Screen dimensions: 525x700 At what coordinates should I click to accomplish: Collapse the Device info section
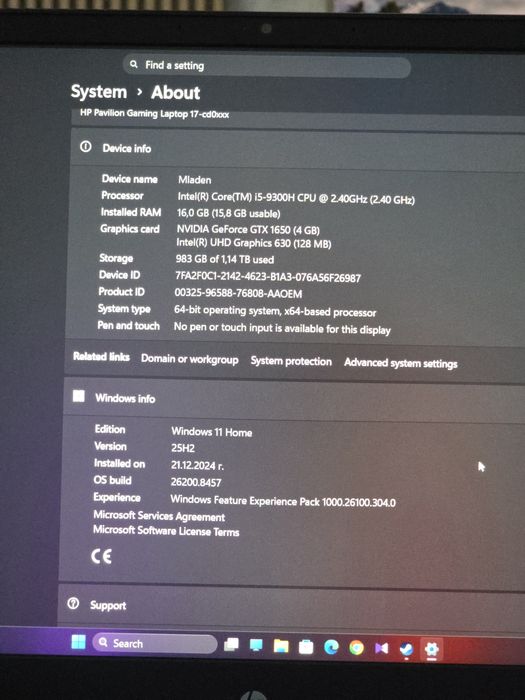tap(298, 148)
